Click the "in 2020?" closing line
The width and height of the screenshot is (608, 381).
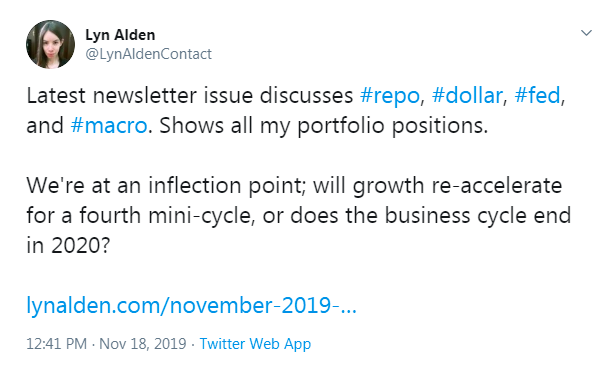pos(68,245)
